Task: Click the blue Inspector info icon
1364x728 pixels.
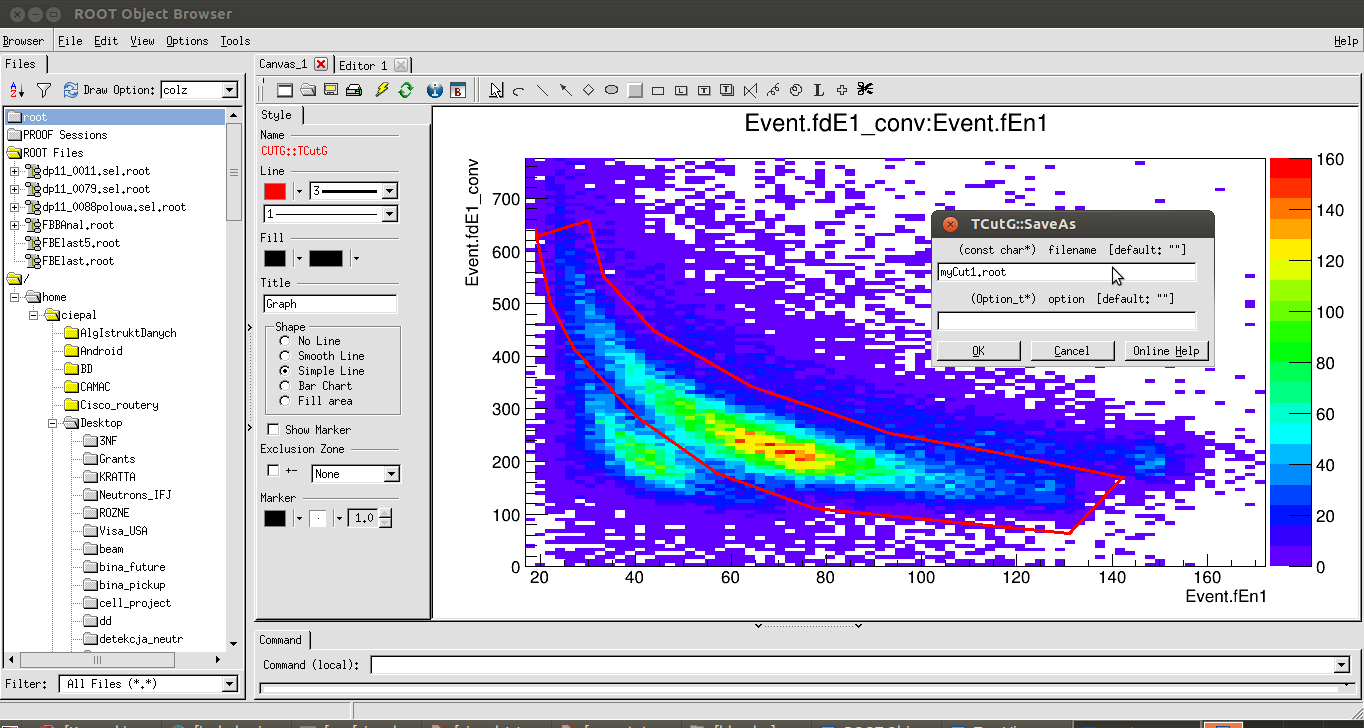Action: click(434, 90)
